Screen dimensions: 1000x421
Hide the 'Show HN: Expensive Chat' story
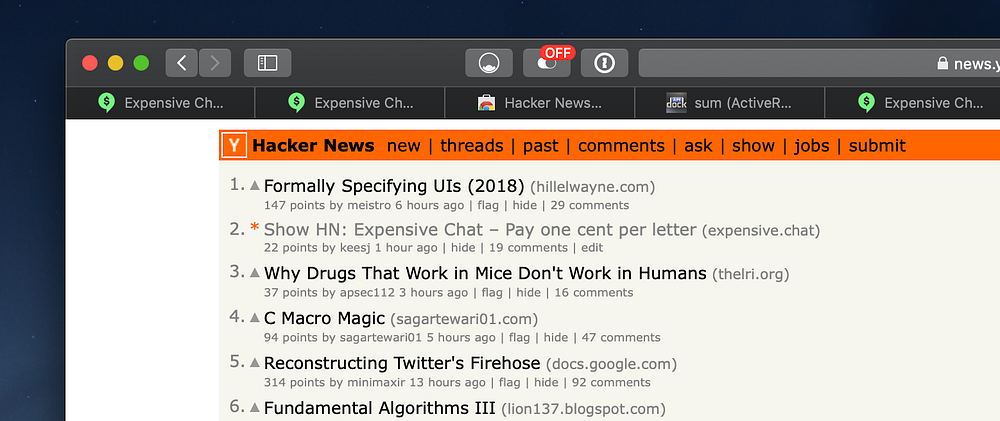point(464,247)
